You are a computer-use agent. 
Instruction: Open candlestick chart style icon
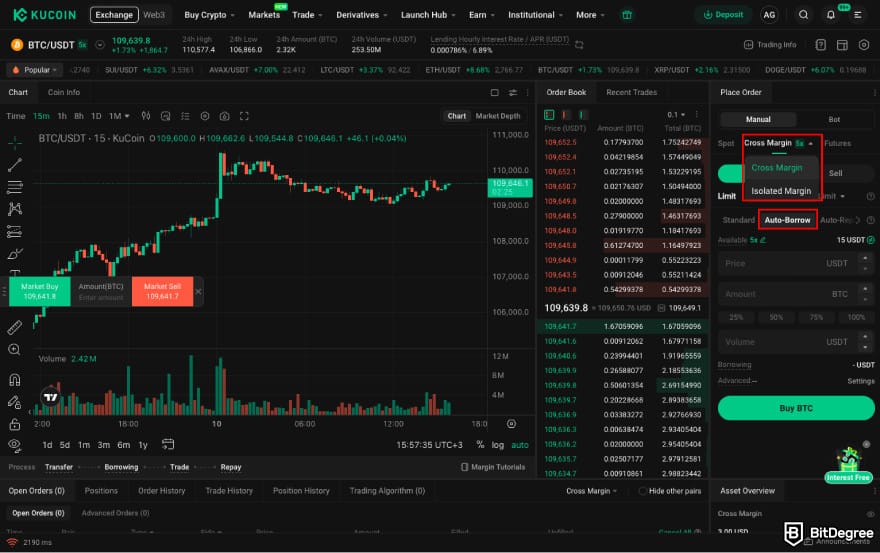click(x=146, y=116)
